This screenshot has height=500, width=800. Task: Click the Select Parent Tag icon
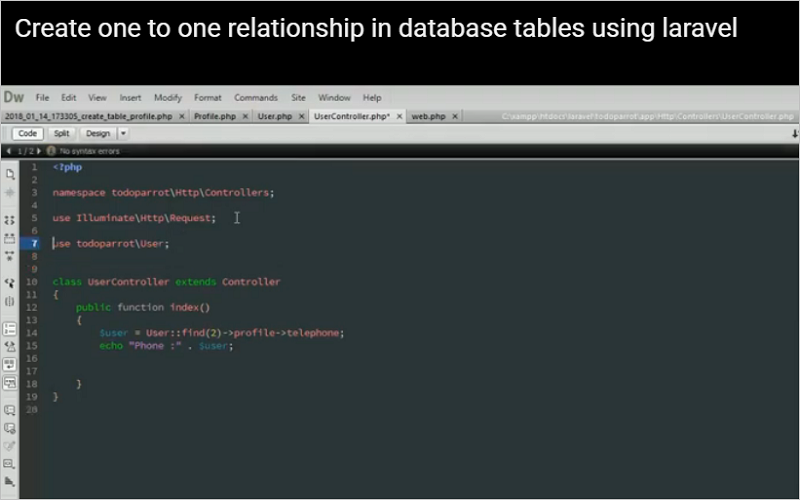(x=10, y=283)
